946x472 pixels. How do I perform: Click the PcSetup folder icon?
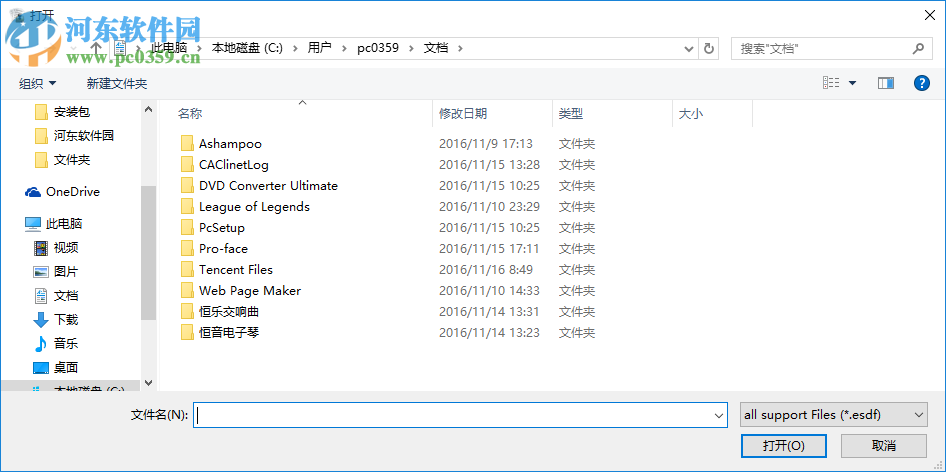pos(187,228)
